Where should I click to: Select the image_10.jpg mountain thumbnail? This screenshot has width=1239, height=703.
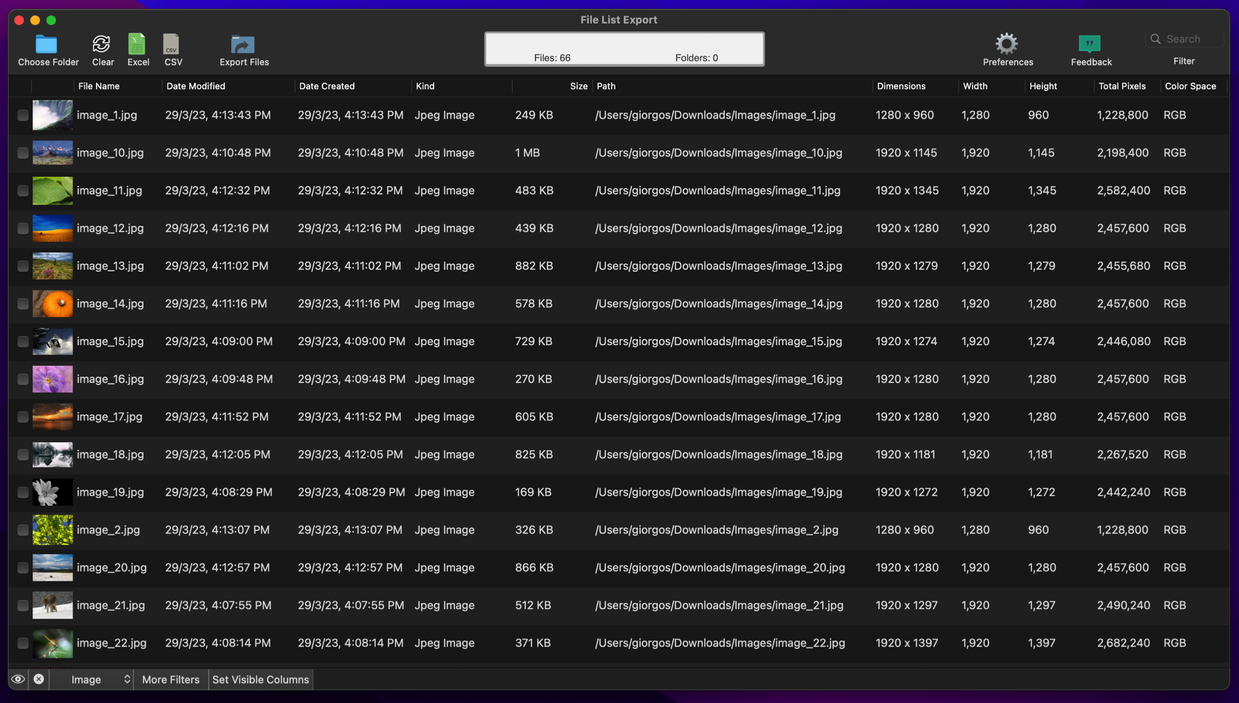[52, 153]
